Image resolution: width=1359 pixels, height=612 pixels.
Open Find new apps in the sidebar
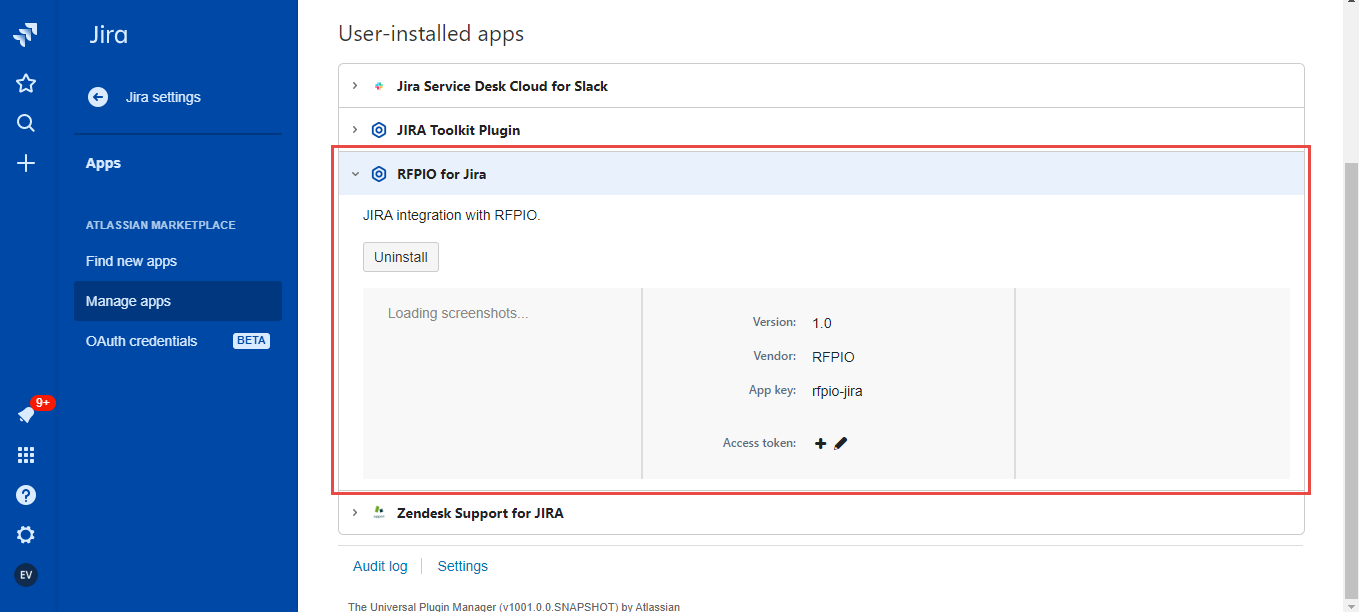pyautogui.click(x=131, y=261)
